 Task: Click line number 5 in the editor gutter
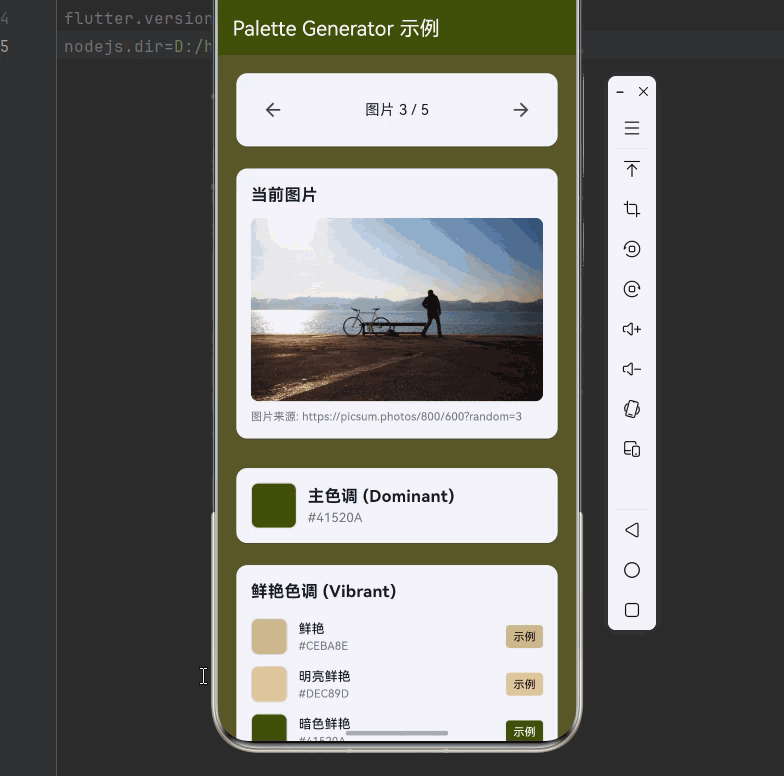pos(4,46)
